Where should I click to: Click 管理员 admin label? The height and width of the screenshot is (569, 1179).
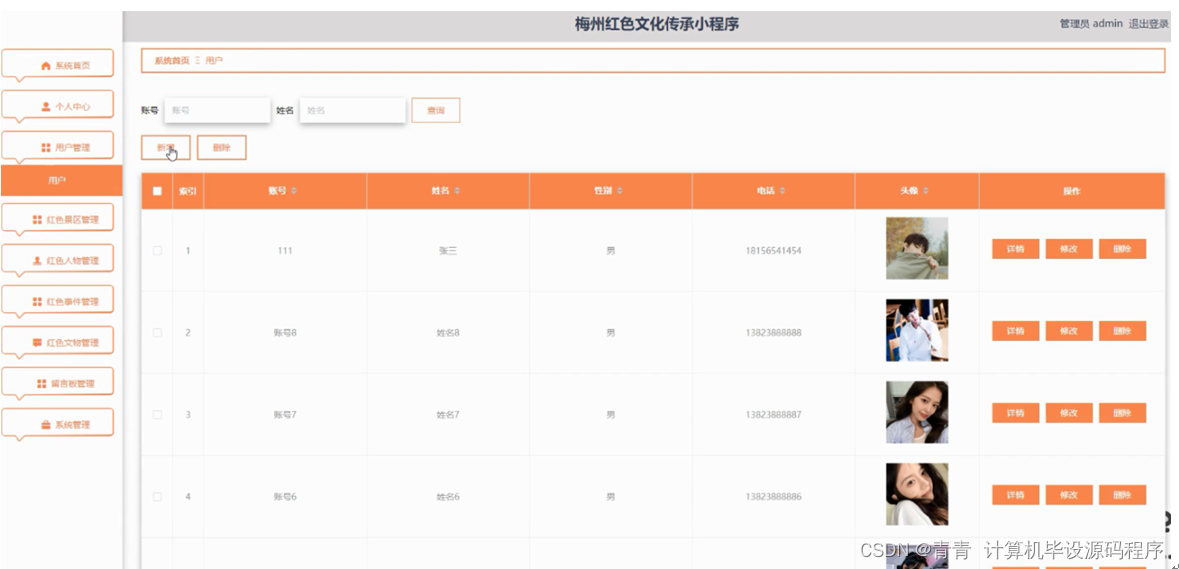click(x=1091, y=24)
